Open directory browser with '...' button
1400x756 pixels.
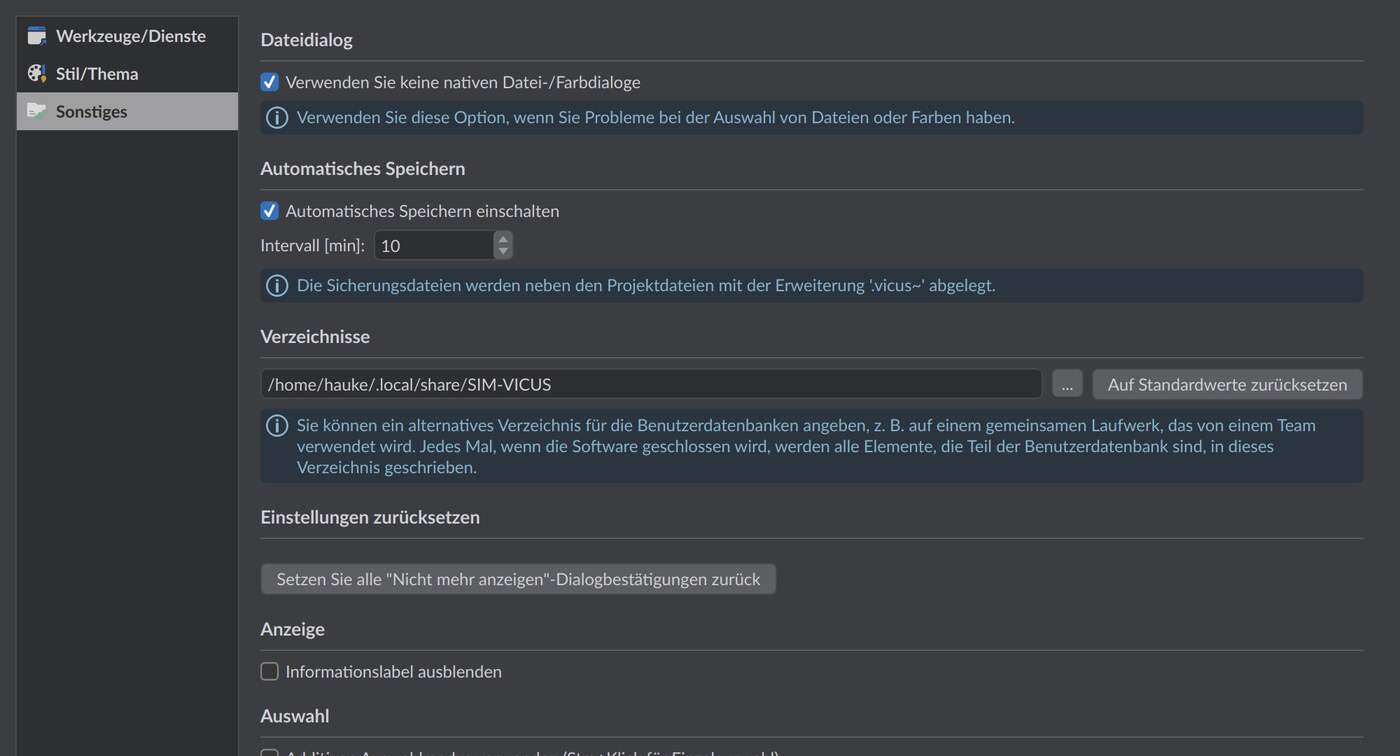(1067, 384)
